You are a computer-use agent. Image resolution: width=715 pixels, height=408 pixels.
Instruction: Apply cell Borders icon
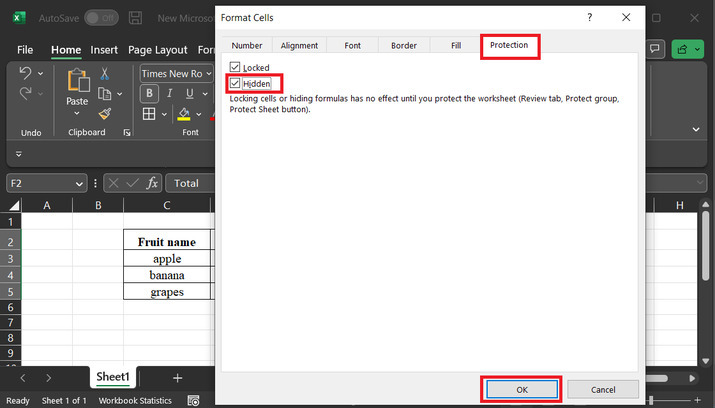click(149, 114)
